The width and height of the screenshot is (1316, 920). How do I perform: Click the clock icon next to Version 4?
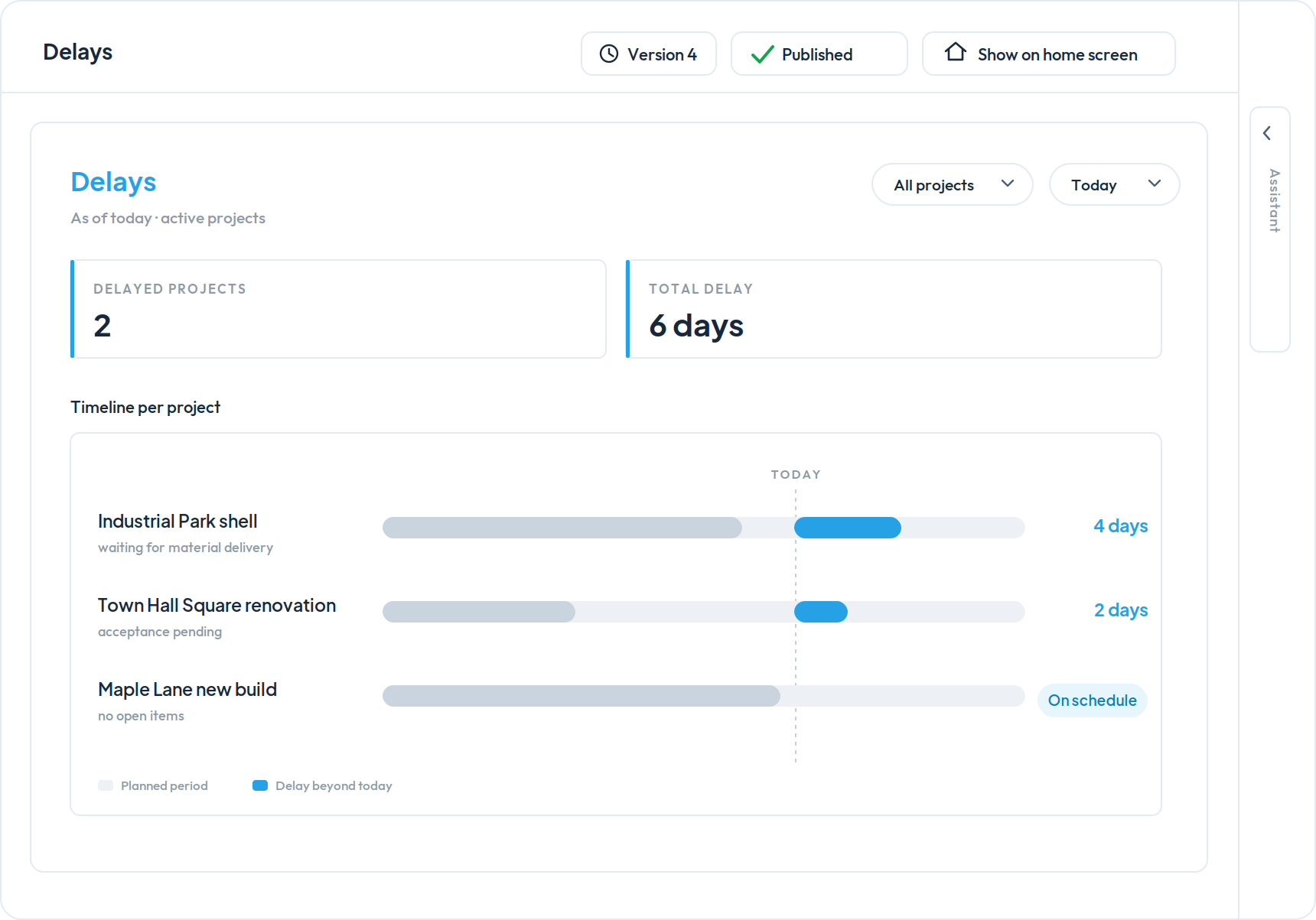click(609, 54)
